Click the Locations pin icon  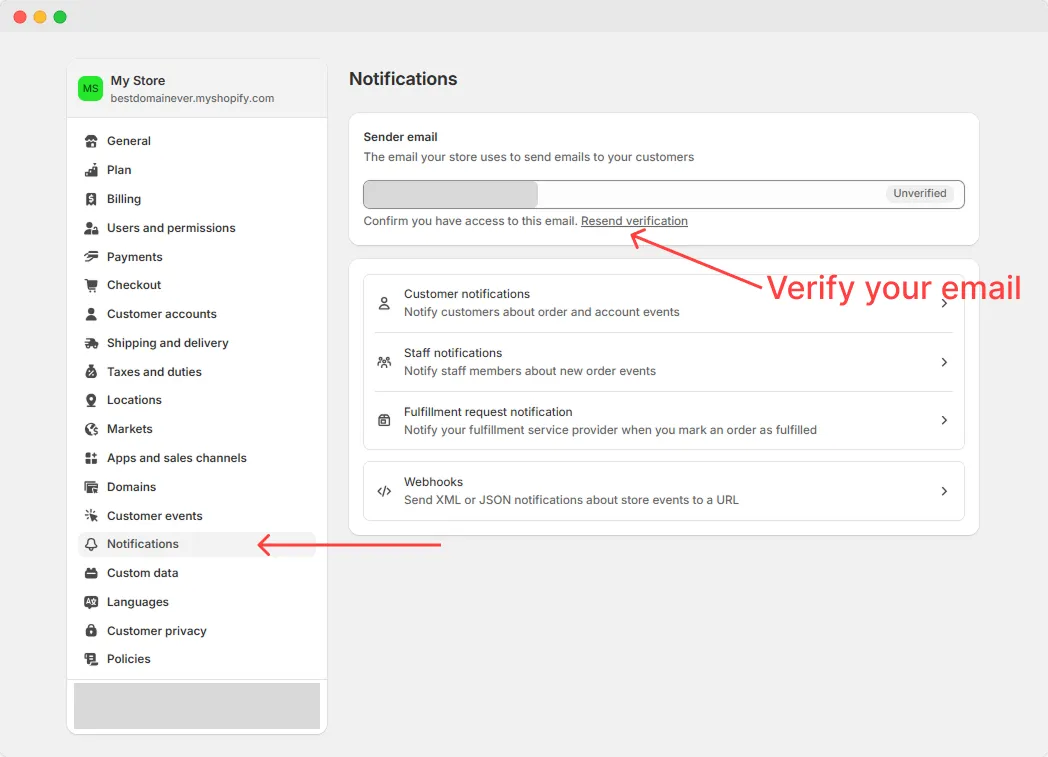pyautogui.click(x=92, y=400)
